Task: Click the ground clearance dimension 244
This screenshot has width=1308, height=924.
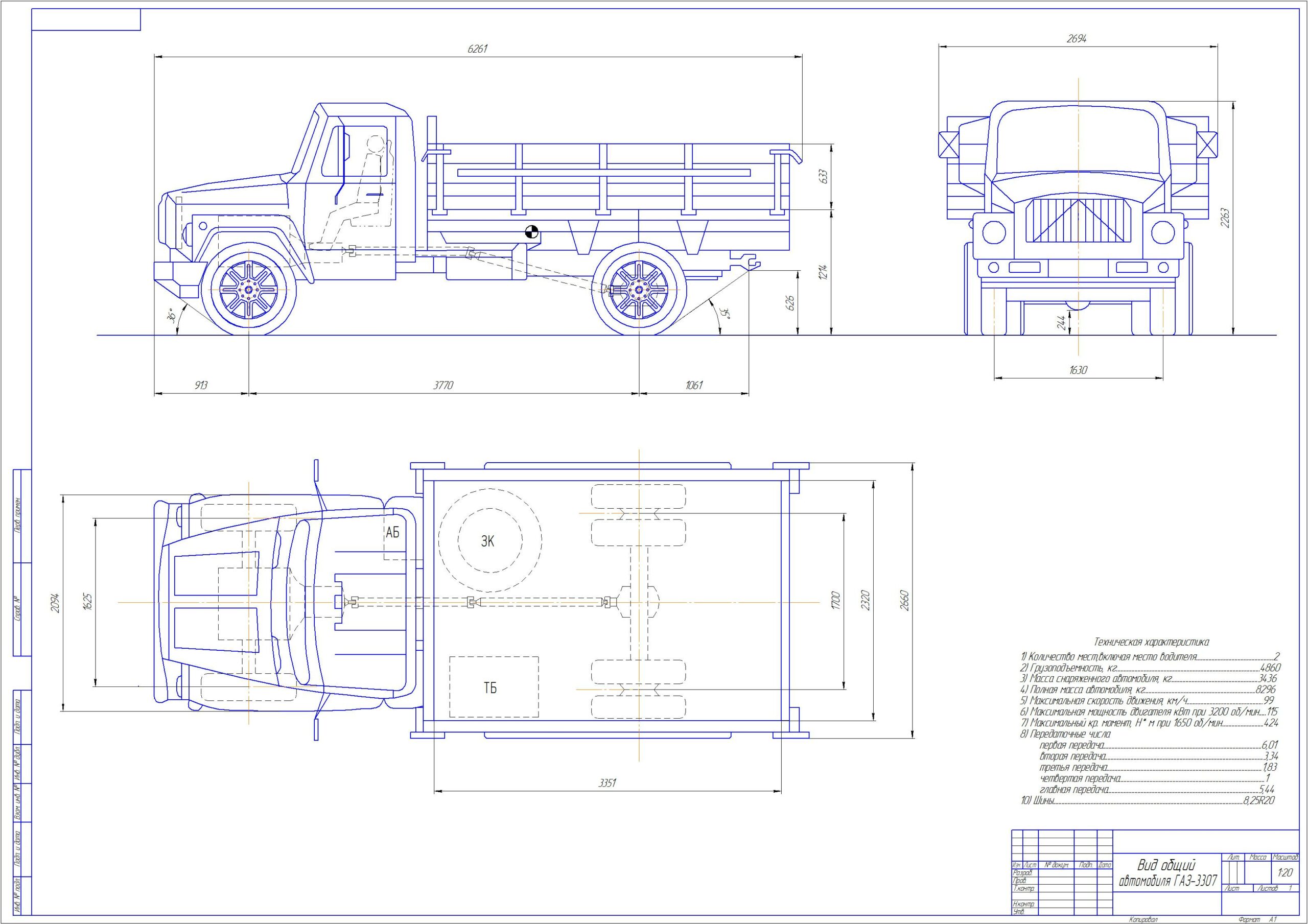Action: (x=1061, y=322)
